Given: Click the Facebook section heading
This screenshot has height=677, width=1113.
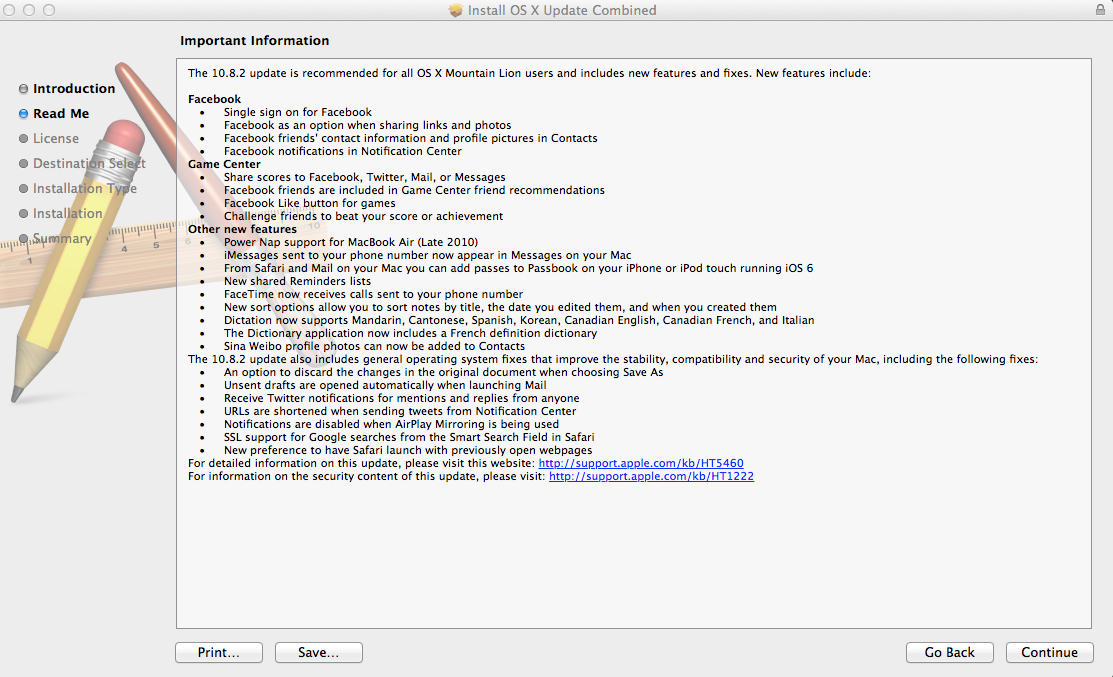Looking at the screenshot, I should coord(214,99).
